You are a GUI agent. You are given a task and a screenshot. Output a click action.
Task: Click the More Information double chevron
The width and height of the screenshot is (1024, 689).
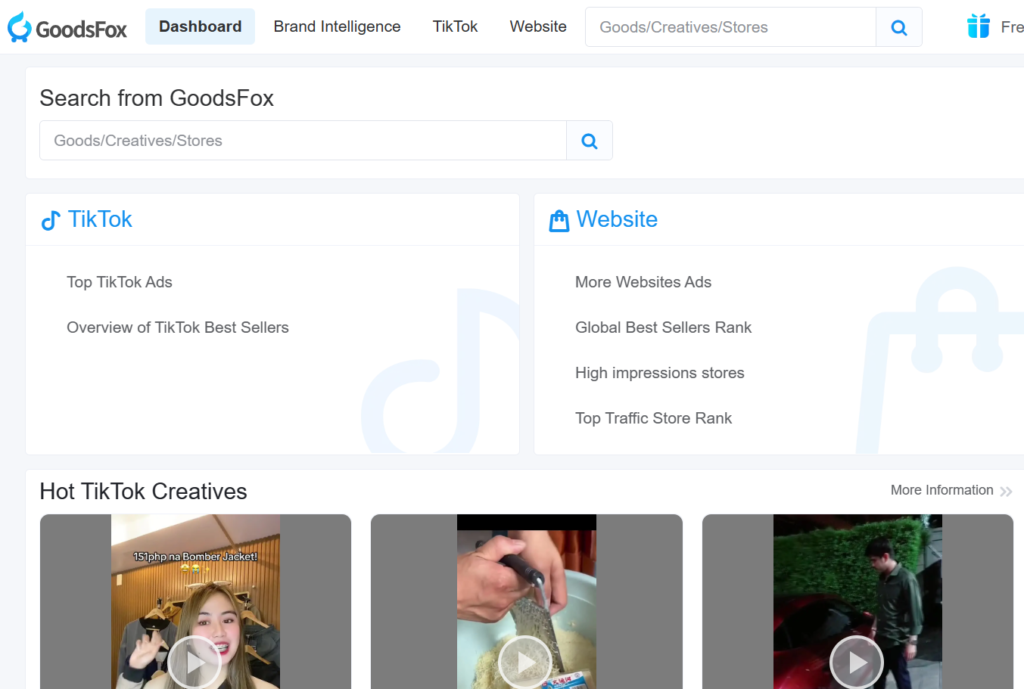click(1005, 491)
